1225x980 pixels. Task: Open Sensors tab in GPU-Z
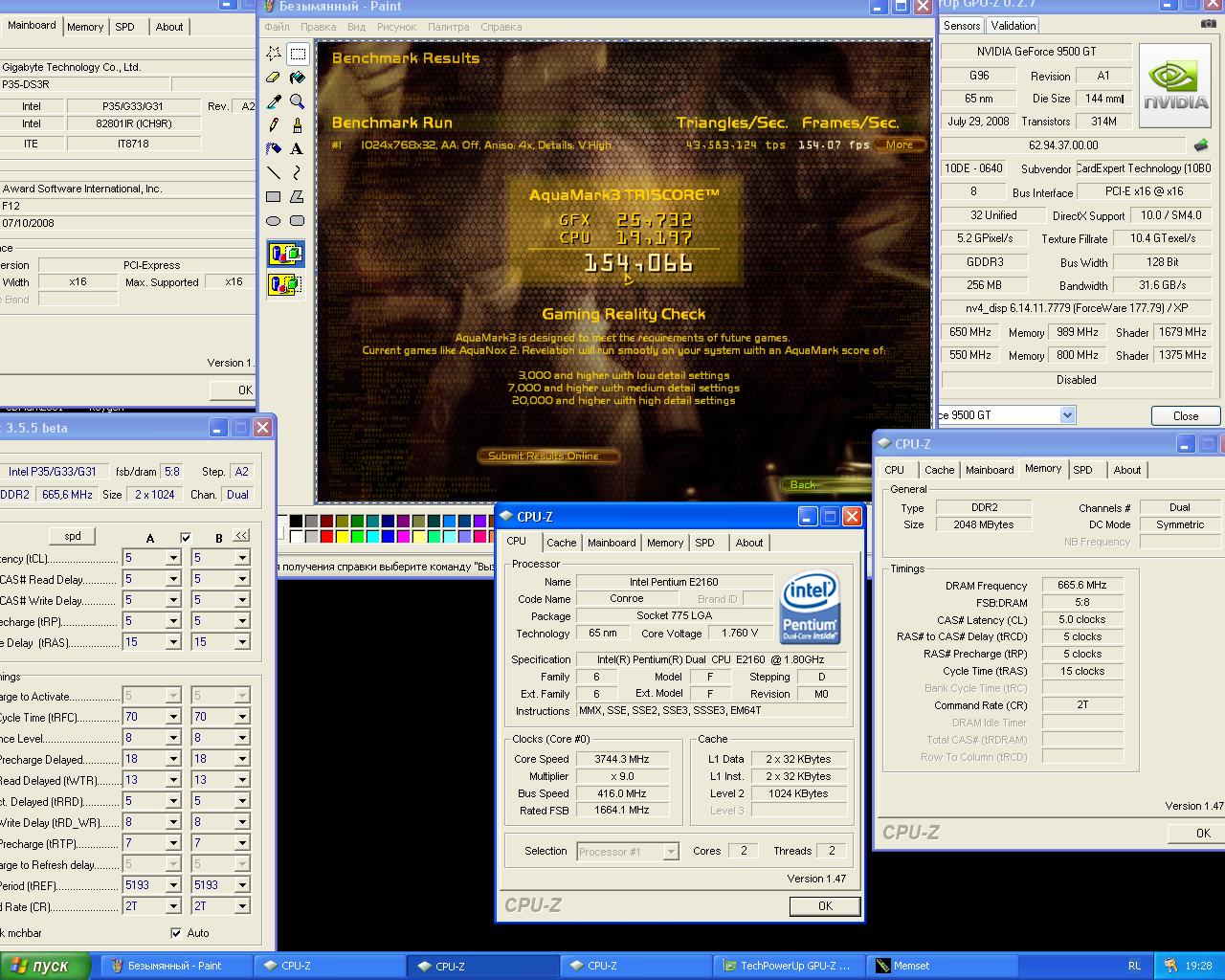coord(961,26)
